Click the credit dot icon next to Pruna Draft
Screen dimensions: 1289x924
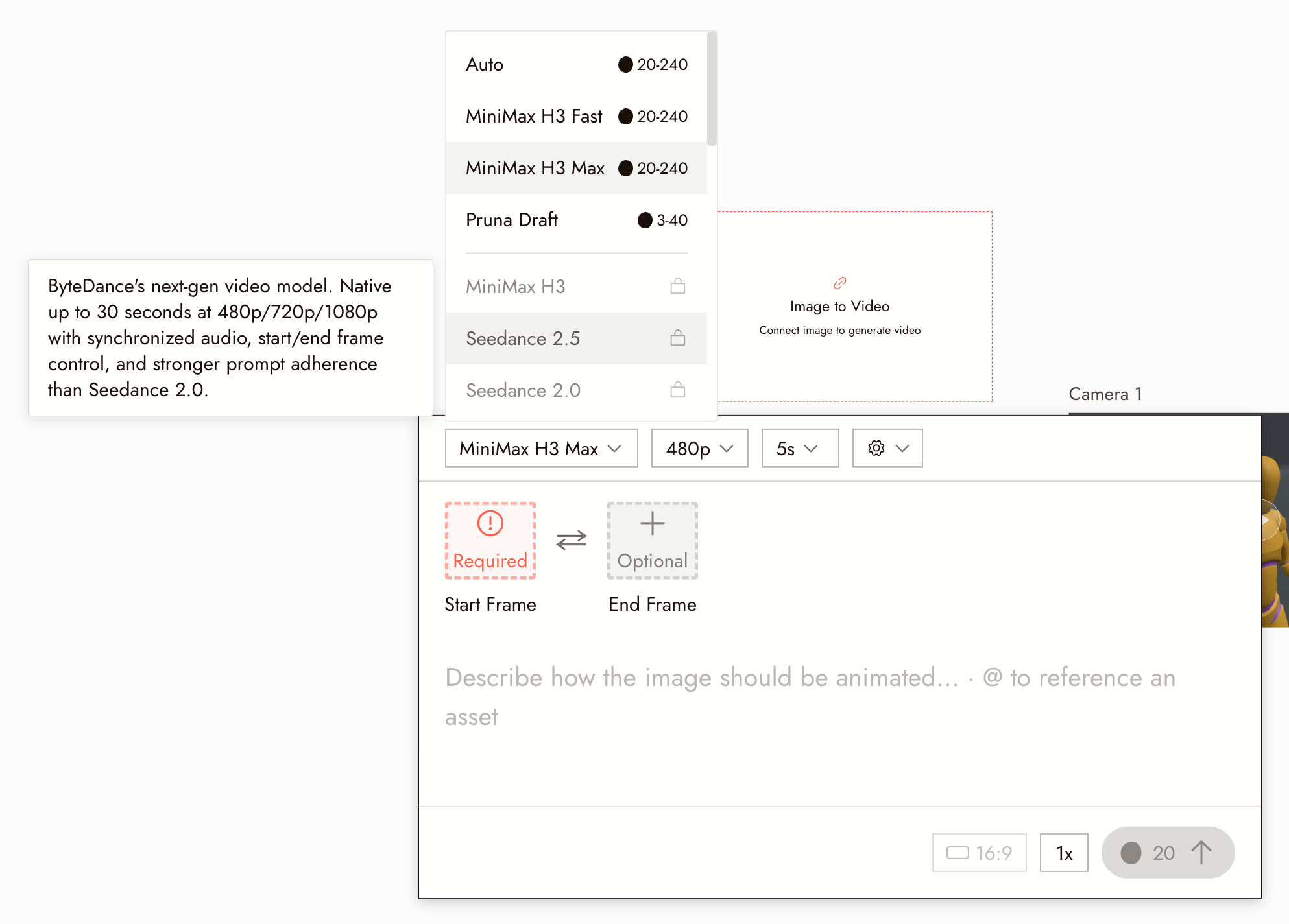[645, 220]
